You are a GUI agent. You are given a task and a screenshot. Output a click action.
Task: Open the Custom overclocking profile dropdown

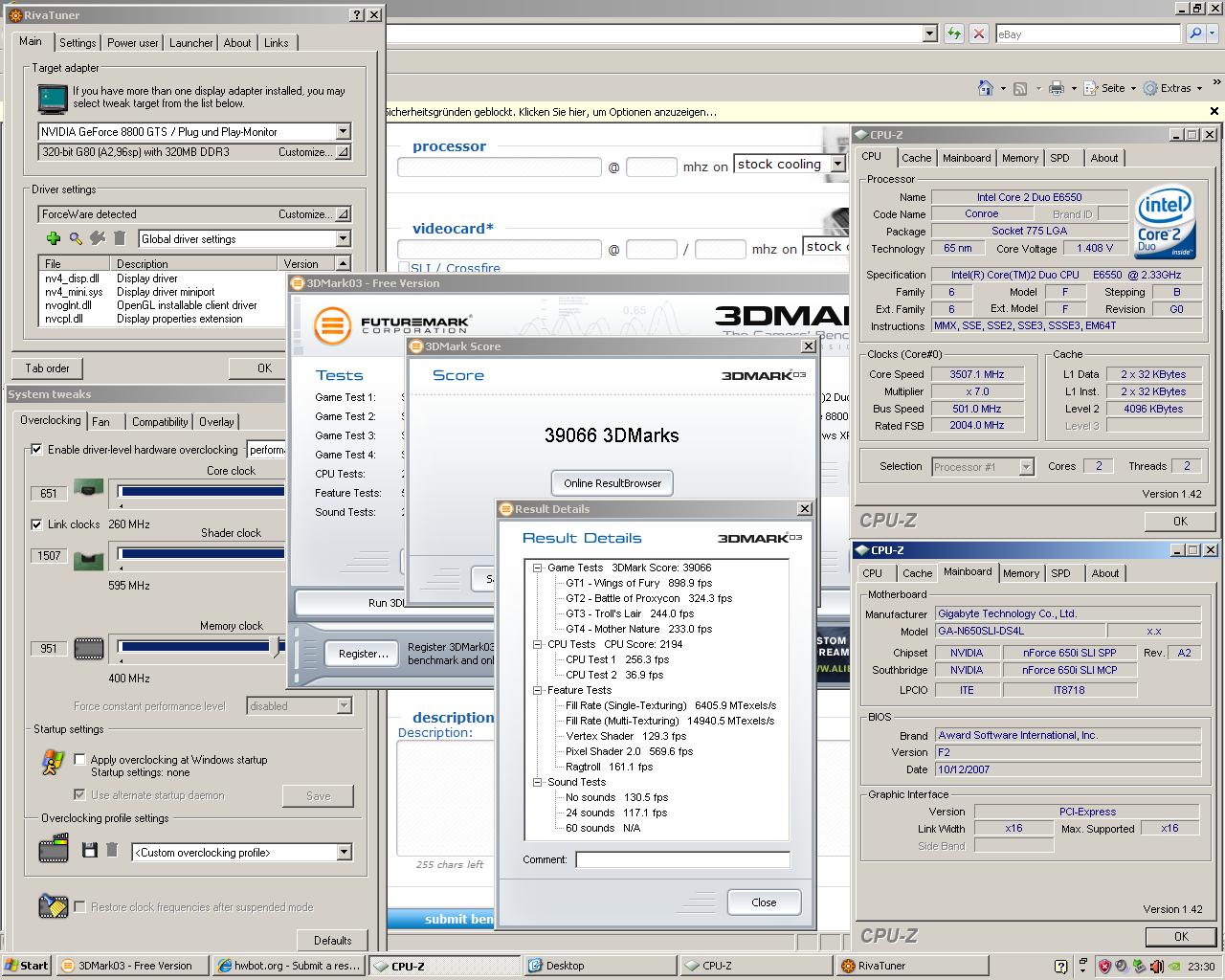click(344, 852)
